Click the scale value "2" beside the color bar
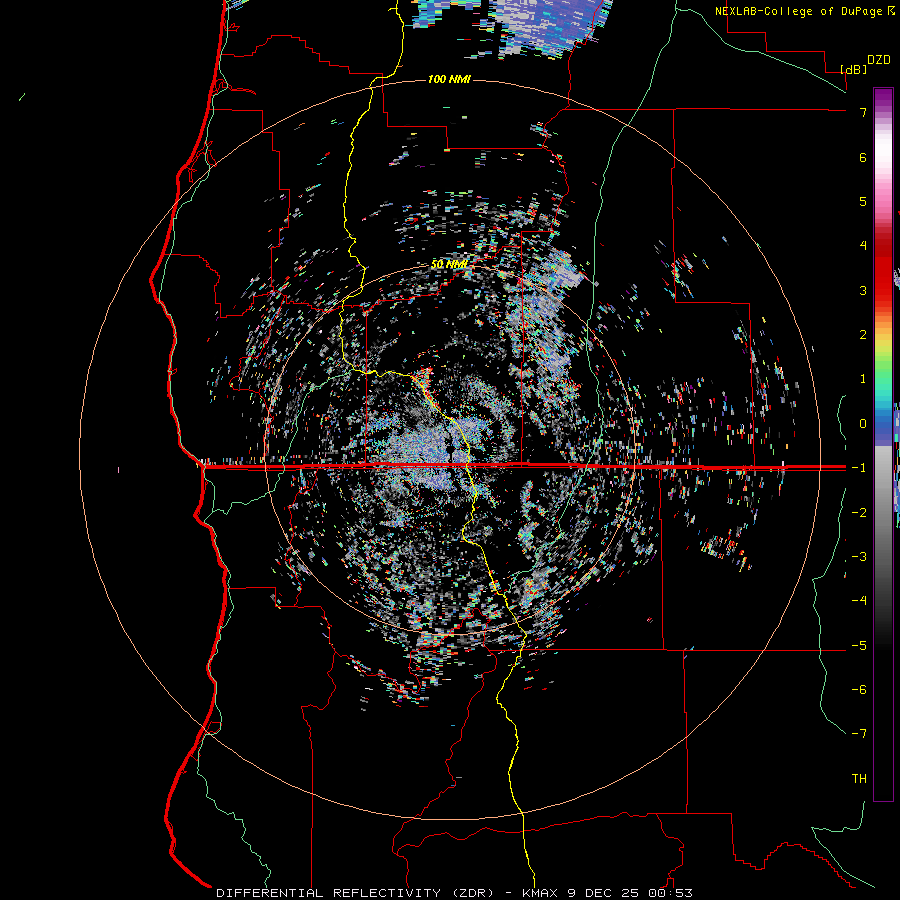This screenshot has width=900, height=900. tap(863, 335)
